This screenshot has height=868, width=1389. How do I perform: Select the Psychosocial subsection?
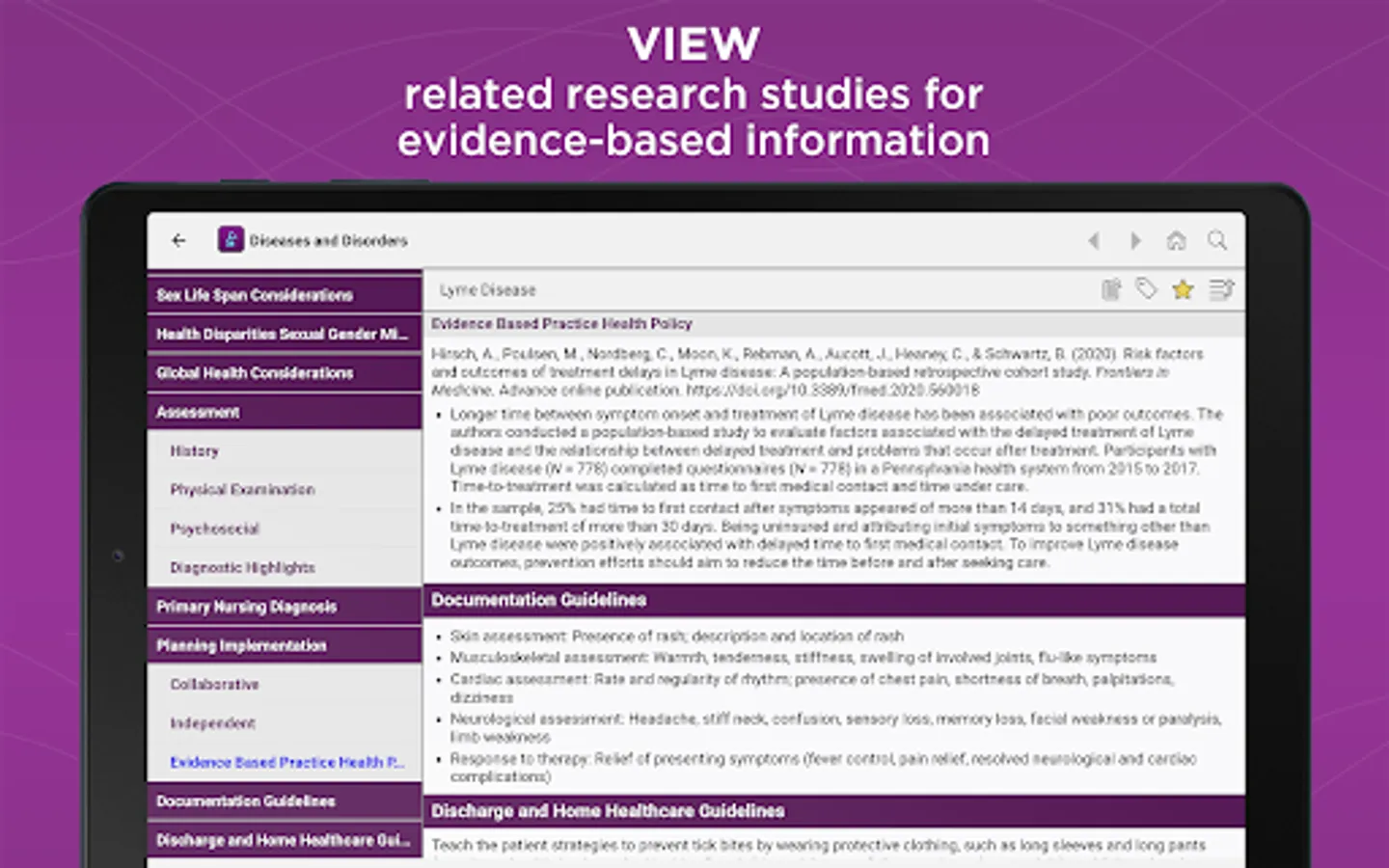(285, 529)
